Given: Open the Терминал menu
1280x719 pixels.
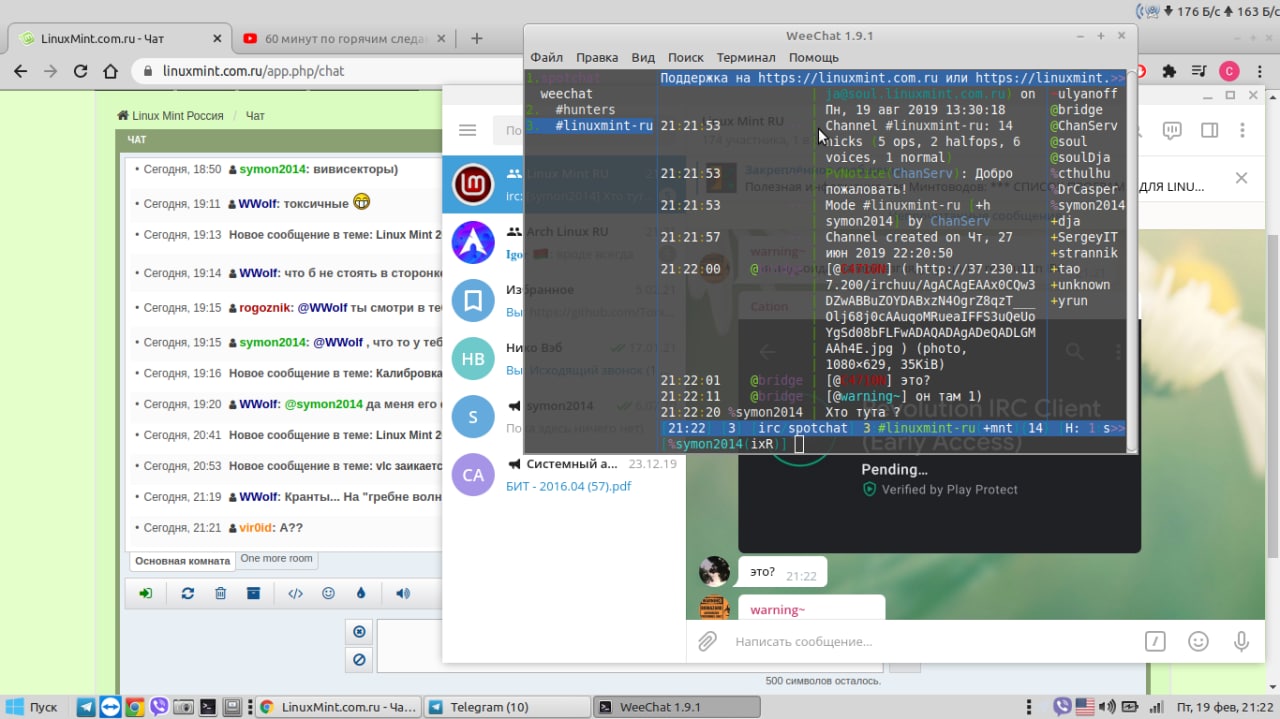Looking at the screenshot, I should pos(747,57).
